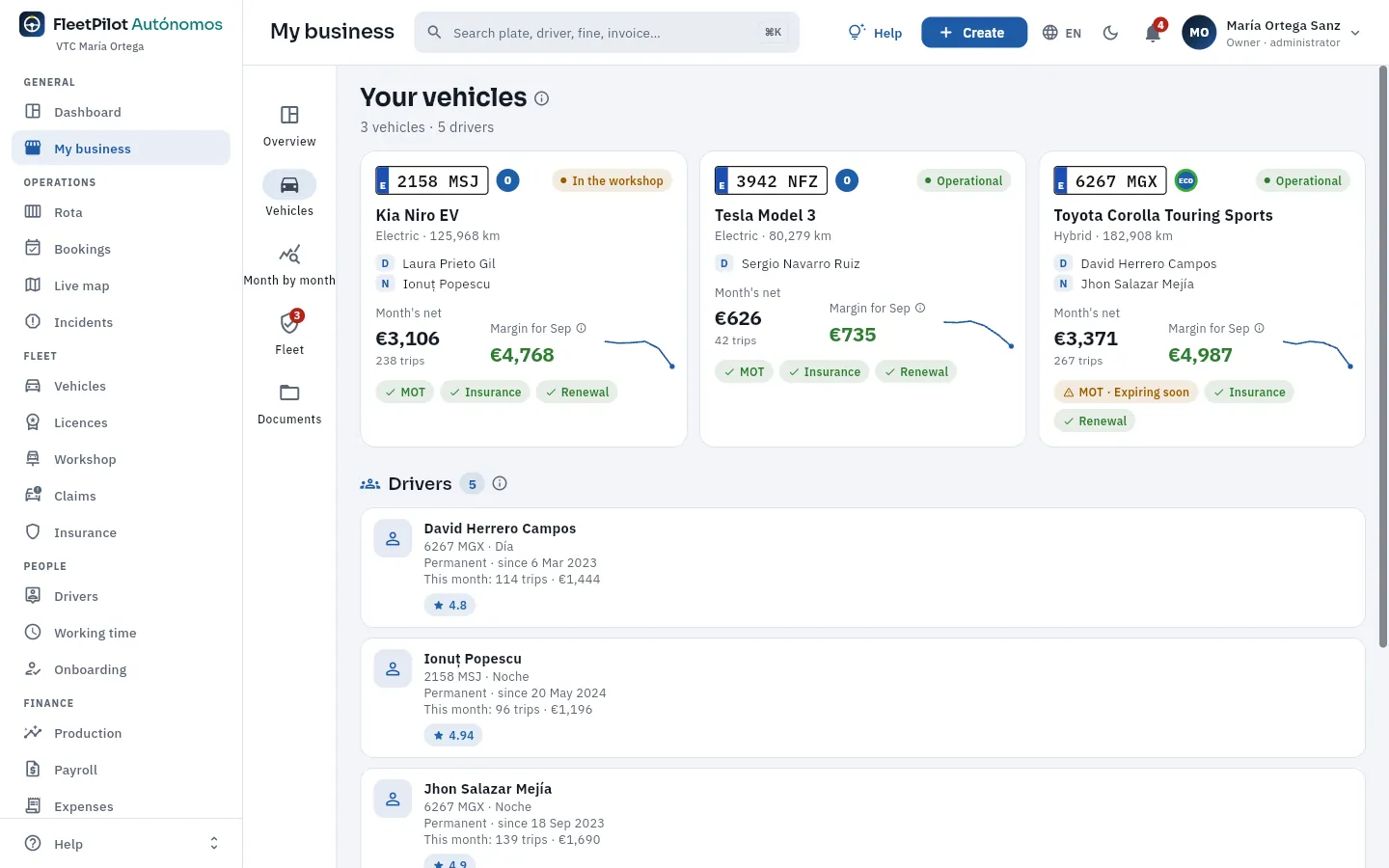
Task: Click In the workshop status badge
Action: (x=612, y=180)
